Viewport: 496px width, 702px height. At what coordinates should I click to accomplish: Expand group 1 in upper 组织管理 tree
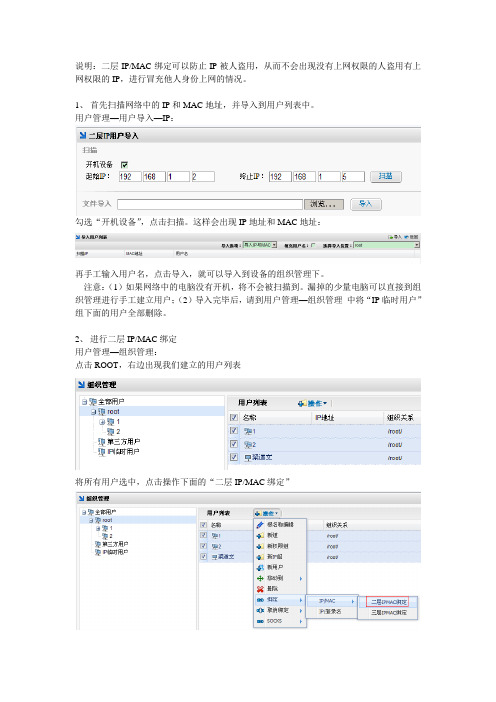point(102,422)
